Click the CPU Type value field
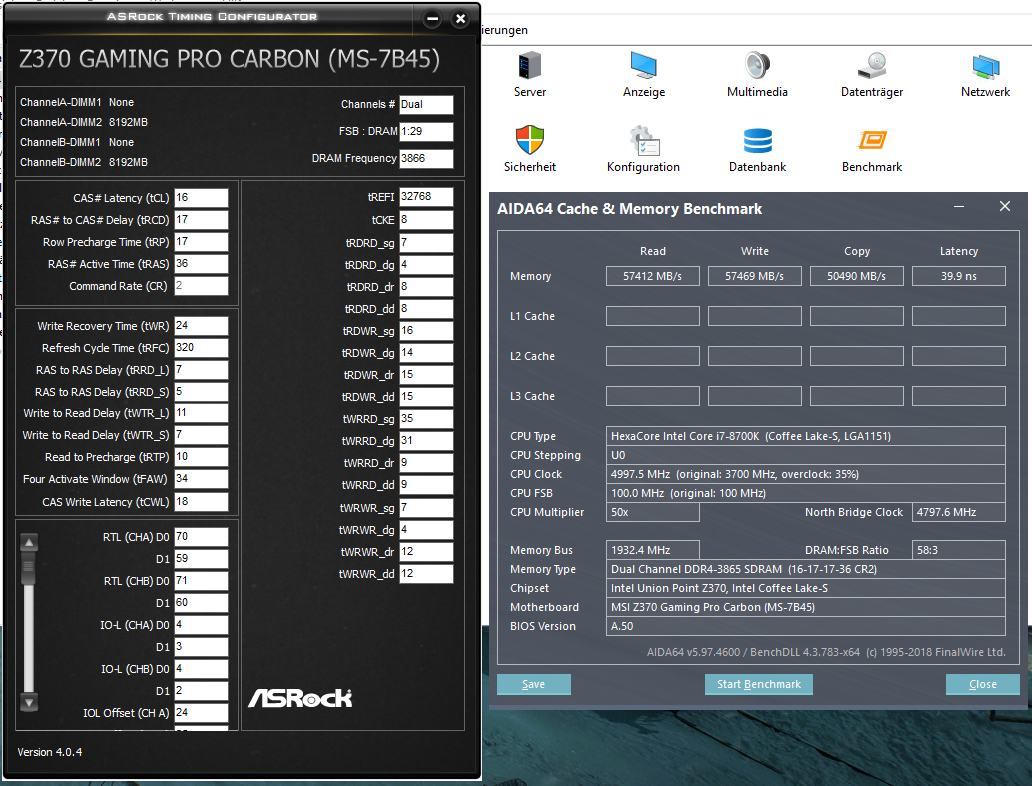 [x=806, y=436]
